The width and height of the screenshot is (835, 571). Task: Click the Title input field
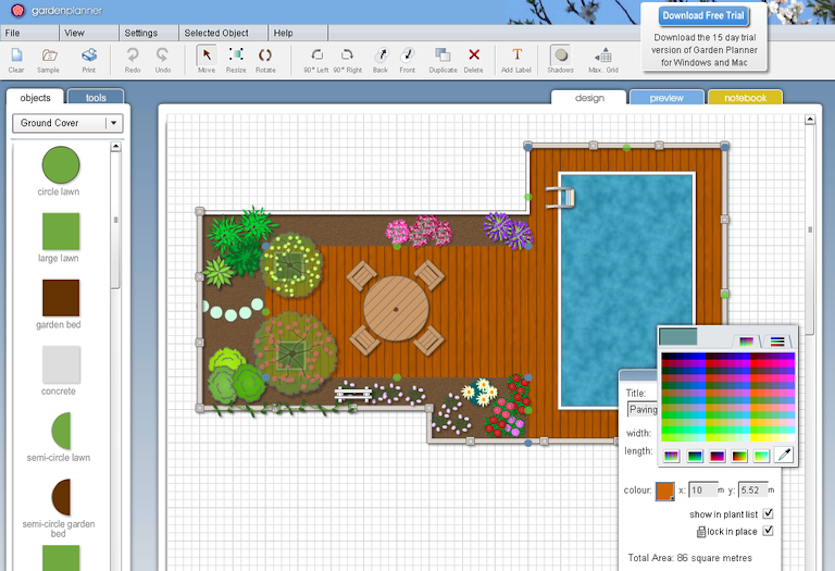click(x=643, y=409)
